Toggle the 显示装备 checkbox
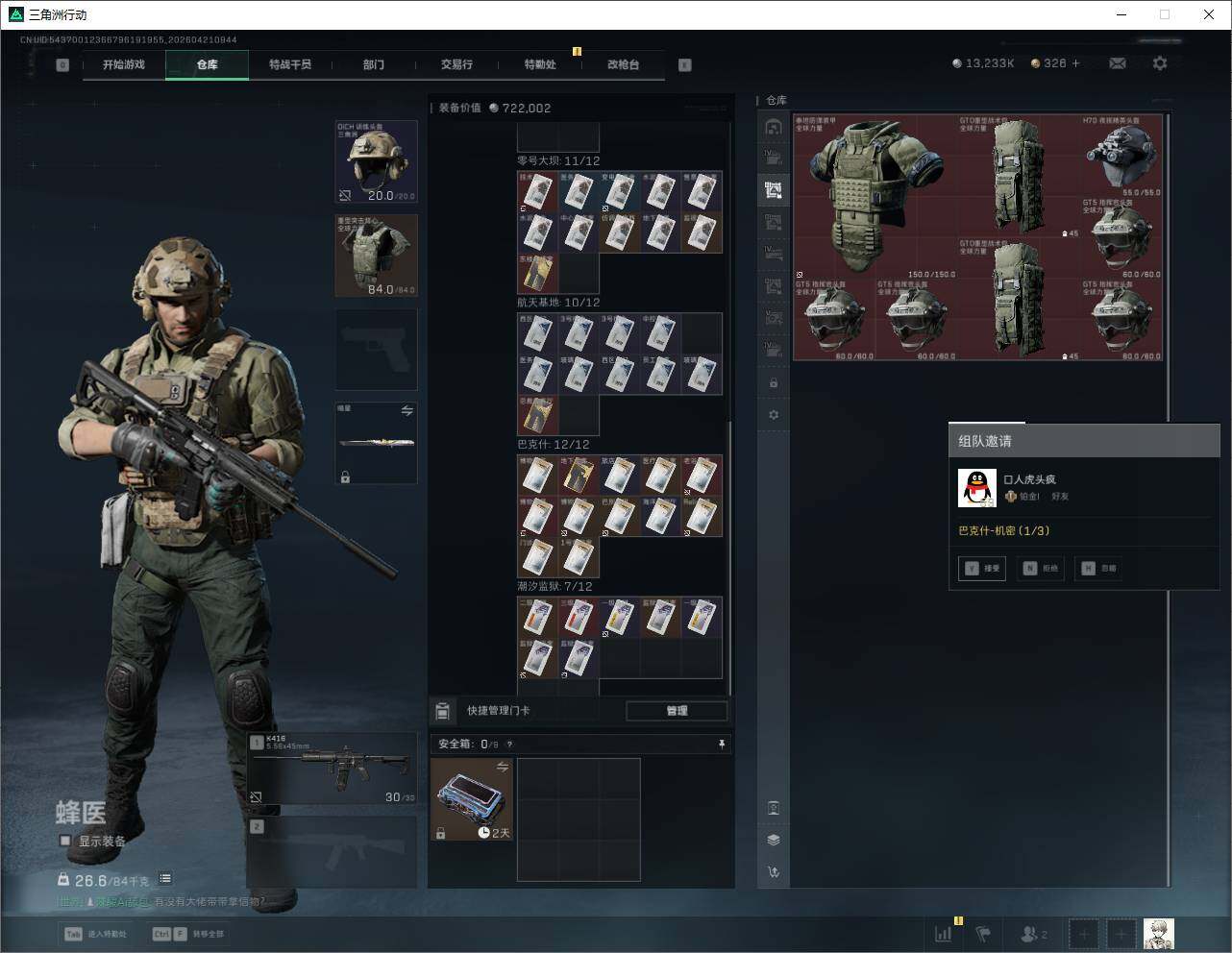Image resolution: width=1232 pixels, height=953 pixels. tap(65, 841)
